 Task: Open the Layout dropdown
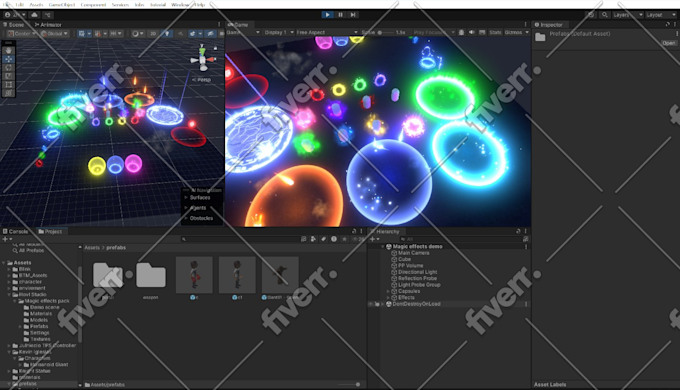click(x=660, y=15)
